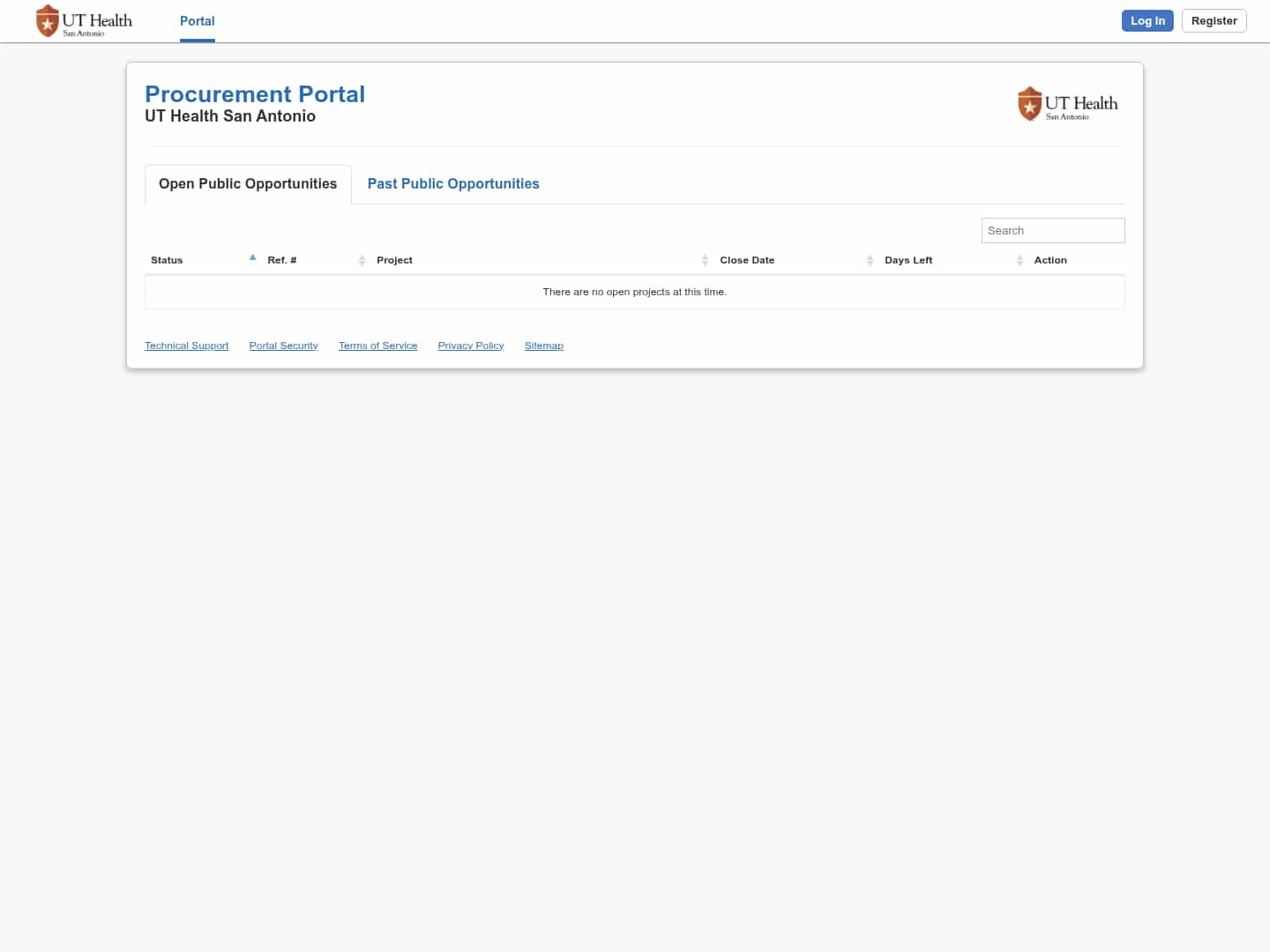Image resolution: width=1270 pixels, height=952 pixels.
Task: Click the sort arrows on the Ref. # column
Action: pos(362,260)
